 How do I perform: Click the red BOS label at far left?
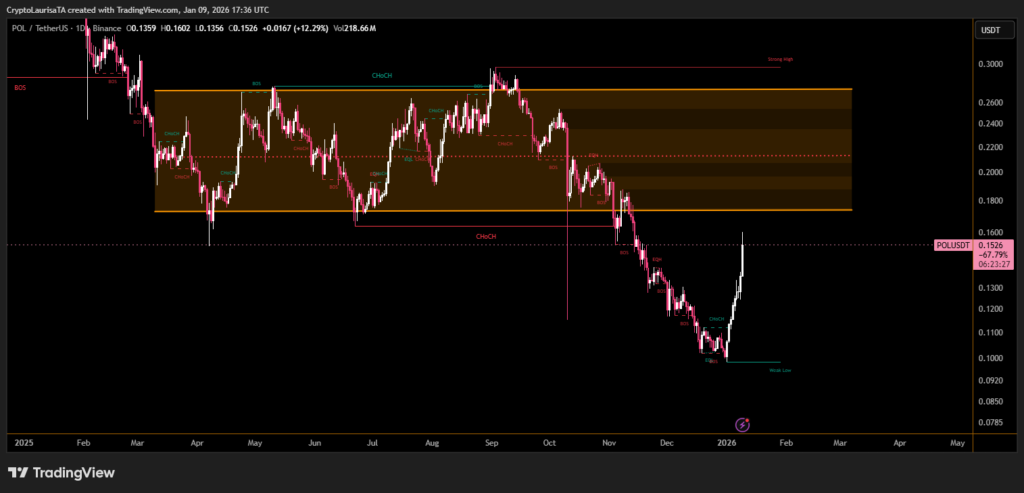(x=20, y=88)
